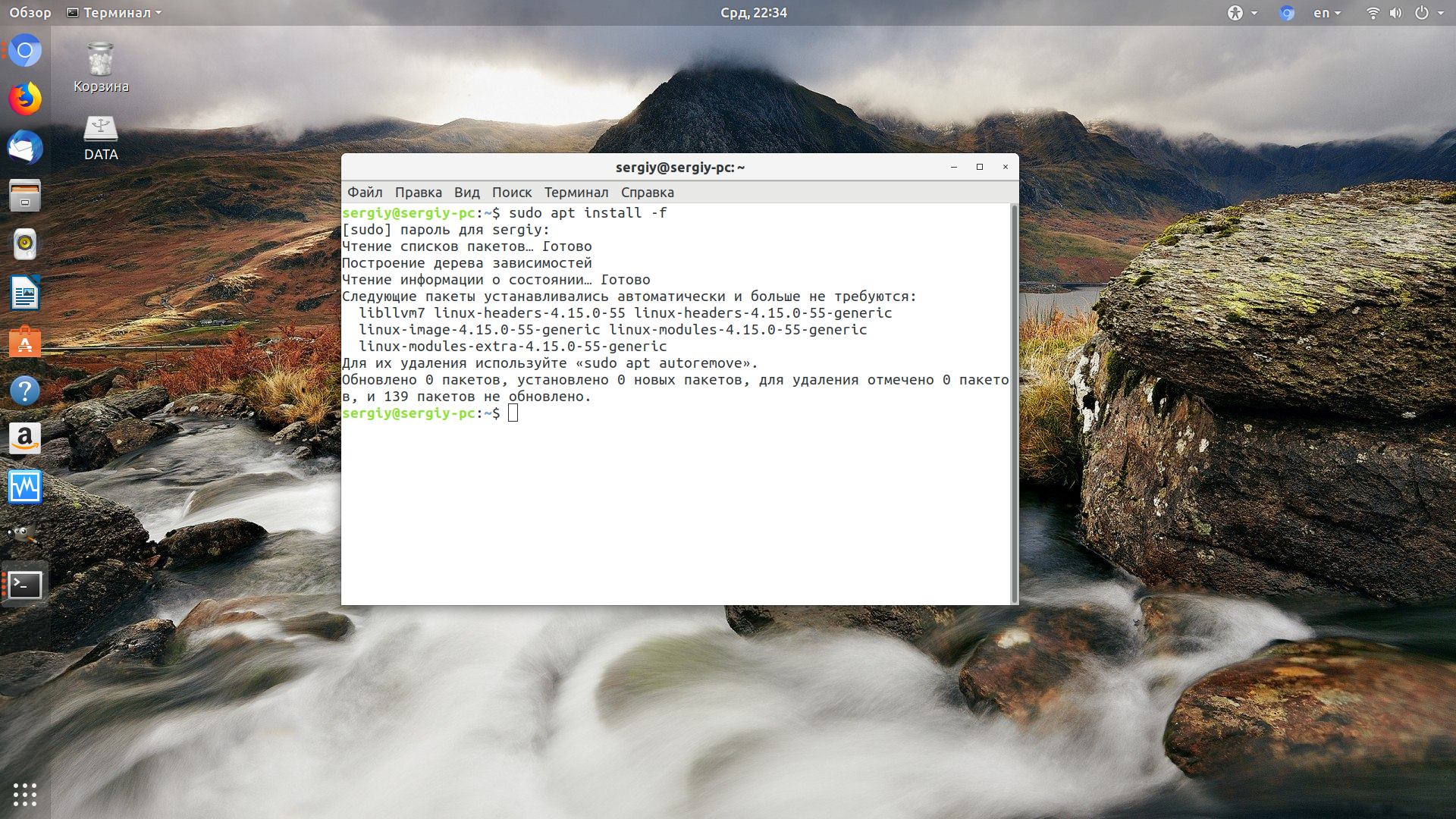Image resolution: width=1456 pixels, height=819 pixels.
Task: Open Thunderbird mail in the dock
Action: click(25, 148)
